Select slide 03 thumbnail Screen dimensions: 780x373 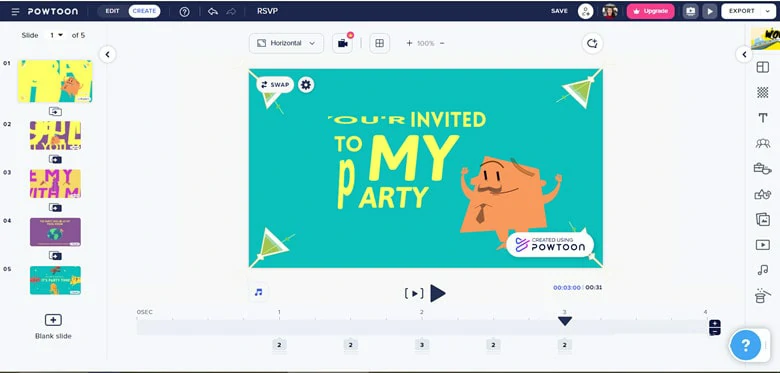[x=55, y=184]
